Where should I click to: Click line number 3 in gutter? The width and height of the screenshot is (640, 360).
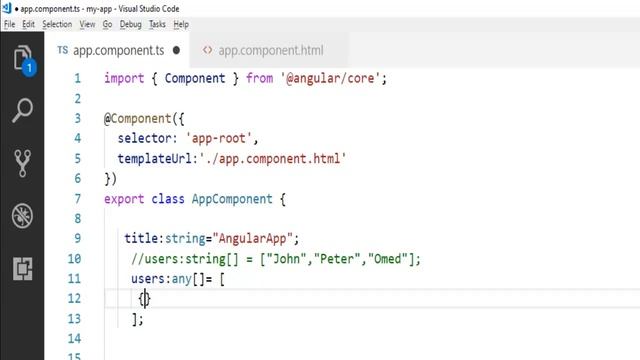(78, 118)
